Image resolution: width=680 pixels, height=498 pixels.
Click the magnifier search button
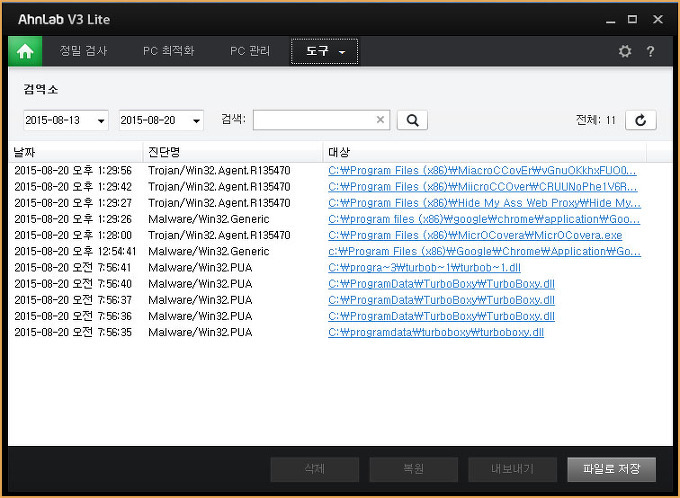(x=412, y=120)
